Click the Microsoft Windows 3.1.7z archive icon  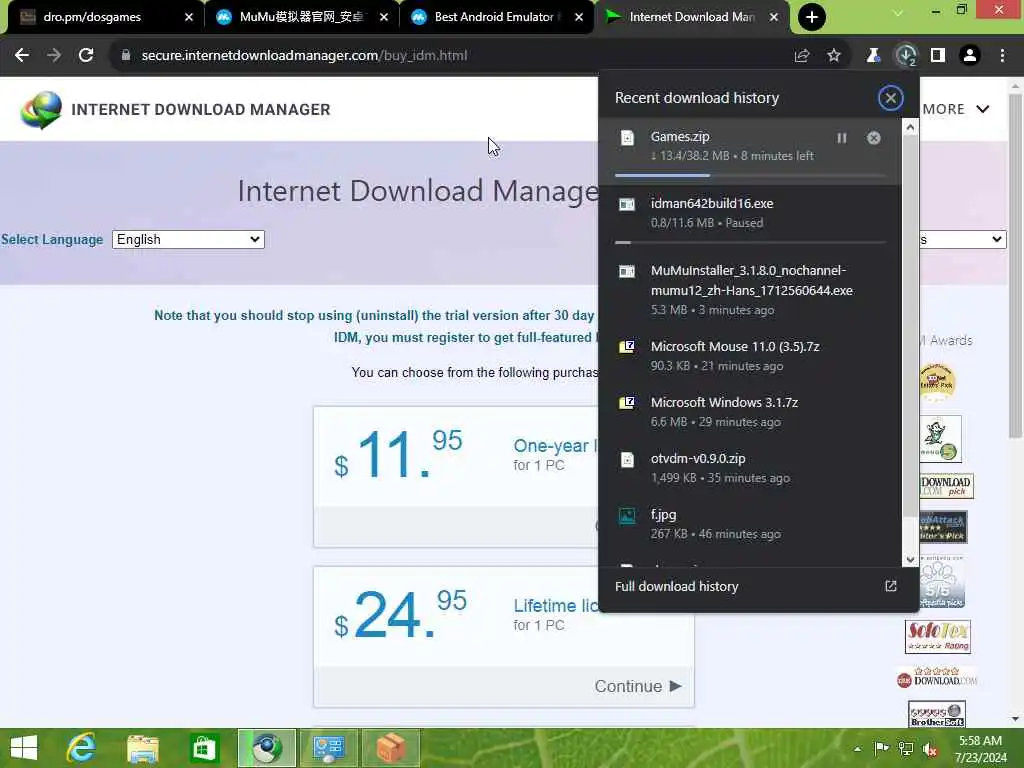(x=627, y=402)
